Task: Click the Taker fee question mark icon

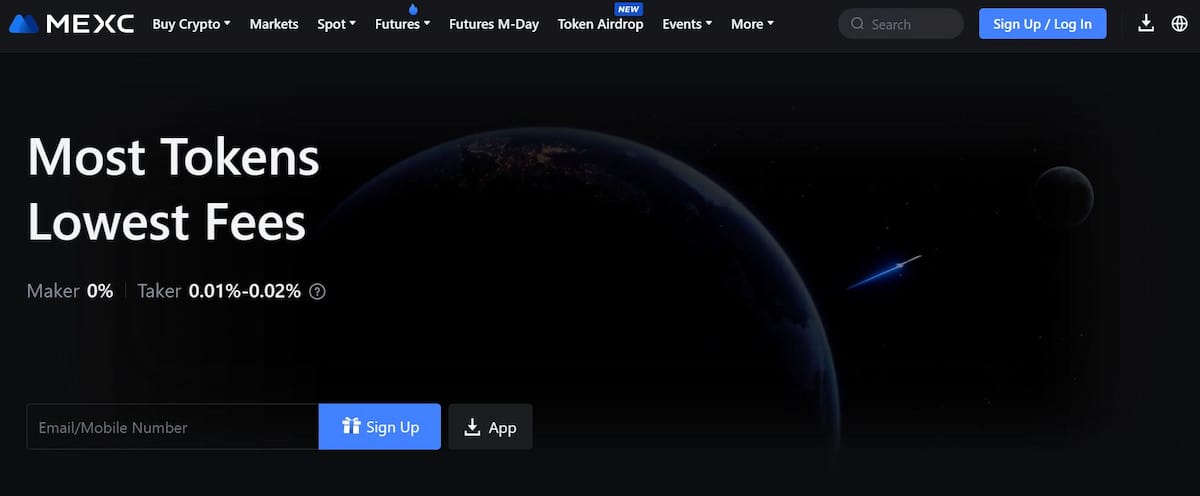Action: (317, 292)
